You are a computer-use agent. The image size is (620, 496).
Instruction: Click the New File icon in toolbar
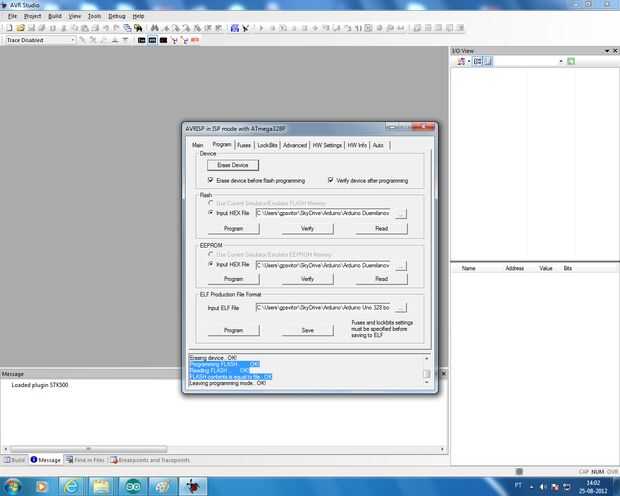coord(9,28)
